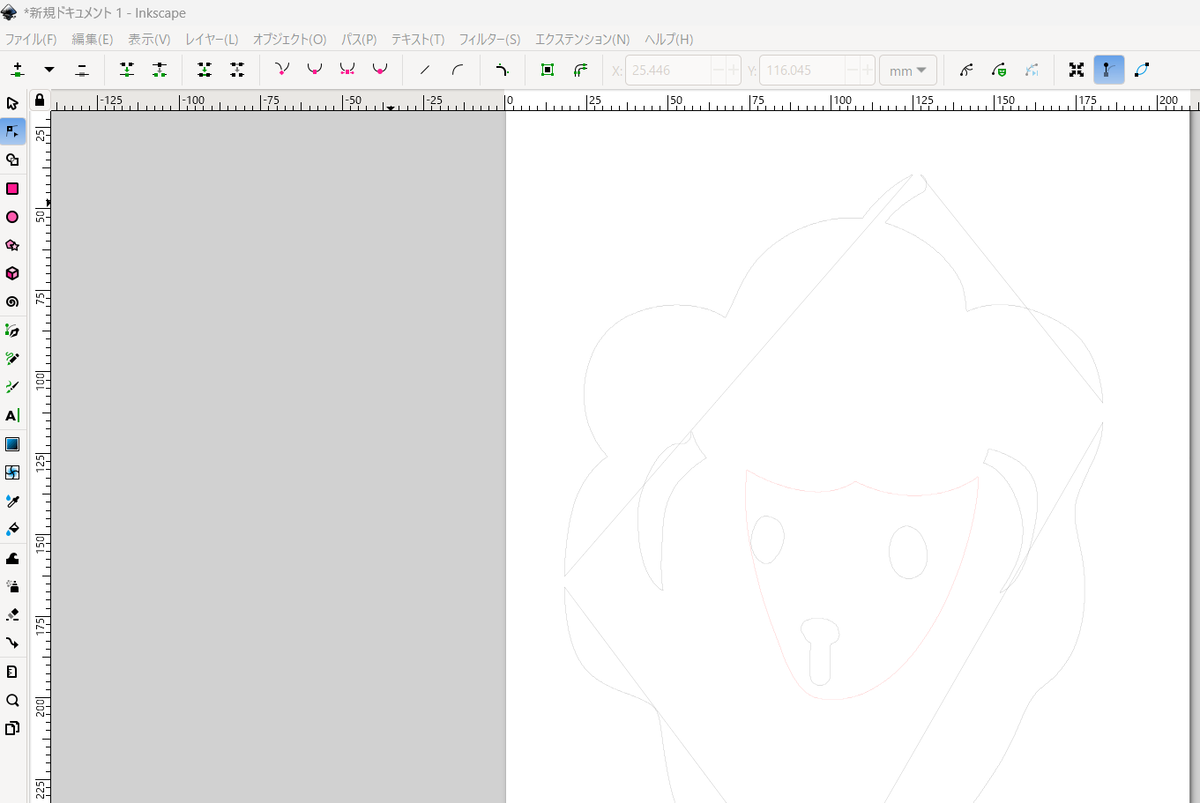Make selected nodes corner (cusp)
This screenshot has width=1200, height=803.
pos(282,70)
